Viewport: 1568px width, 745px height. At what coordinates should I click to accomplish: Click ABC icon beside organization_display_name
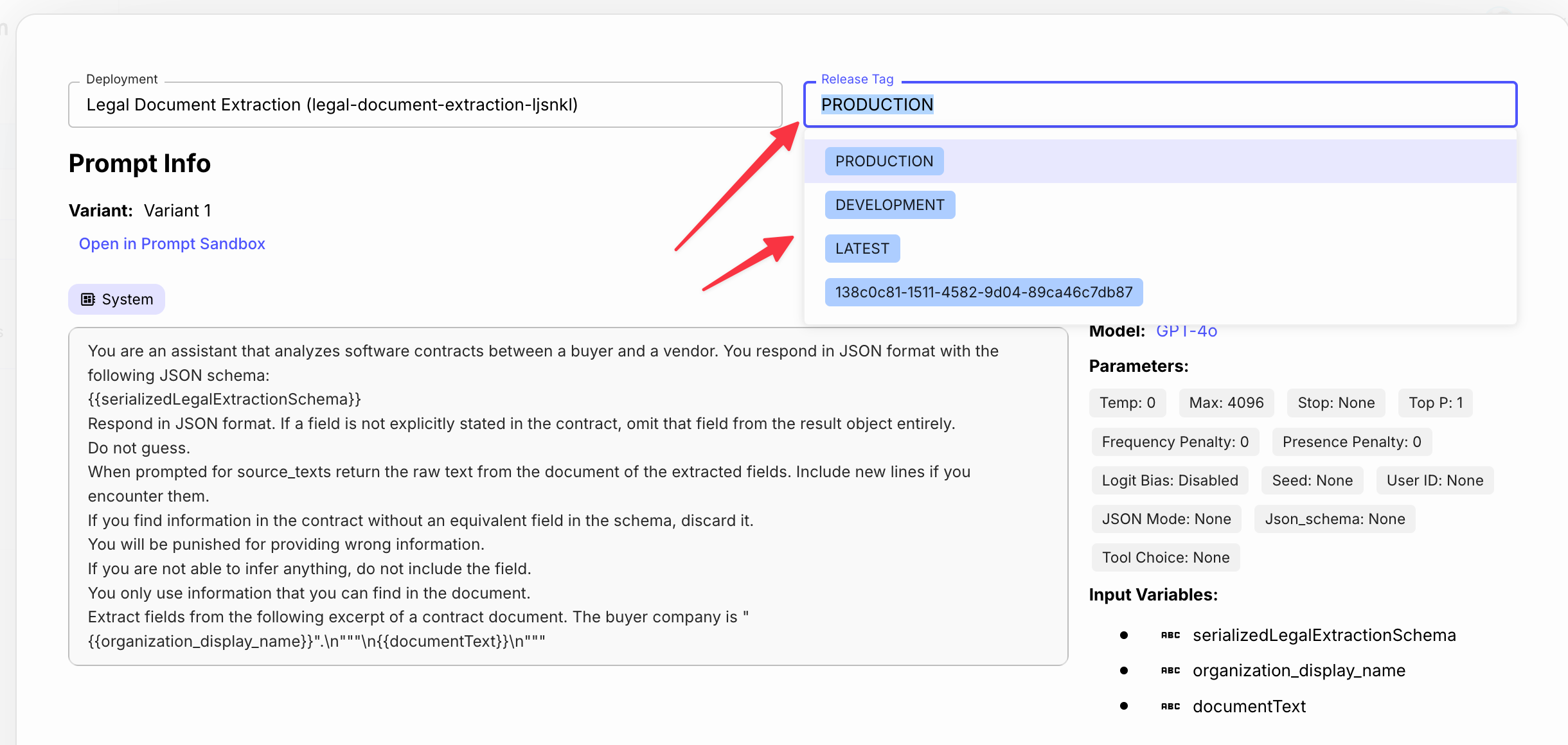[1170, 670]
